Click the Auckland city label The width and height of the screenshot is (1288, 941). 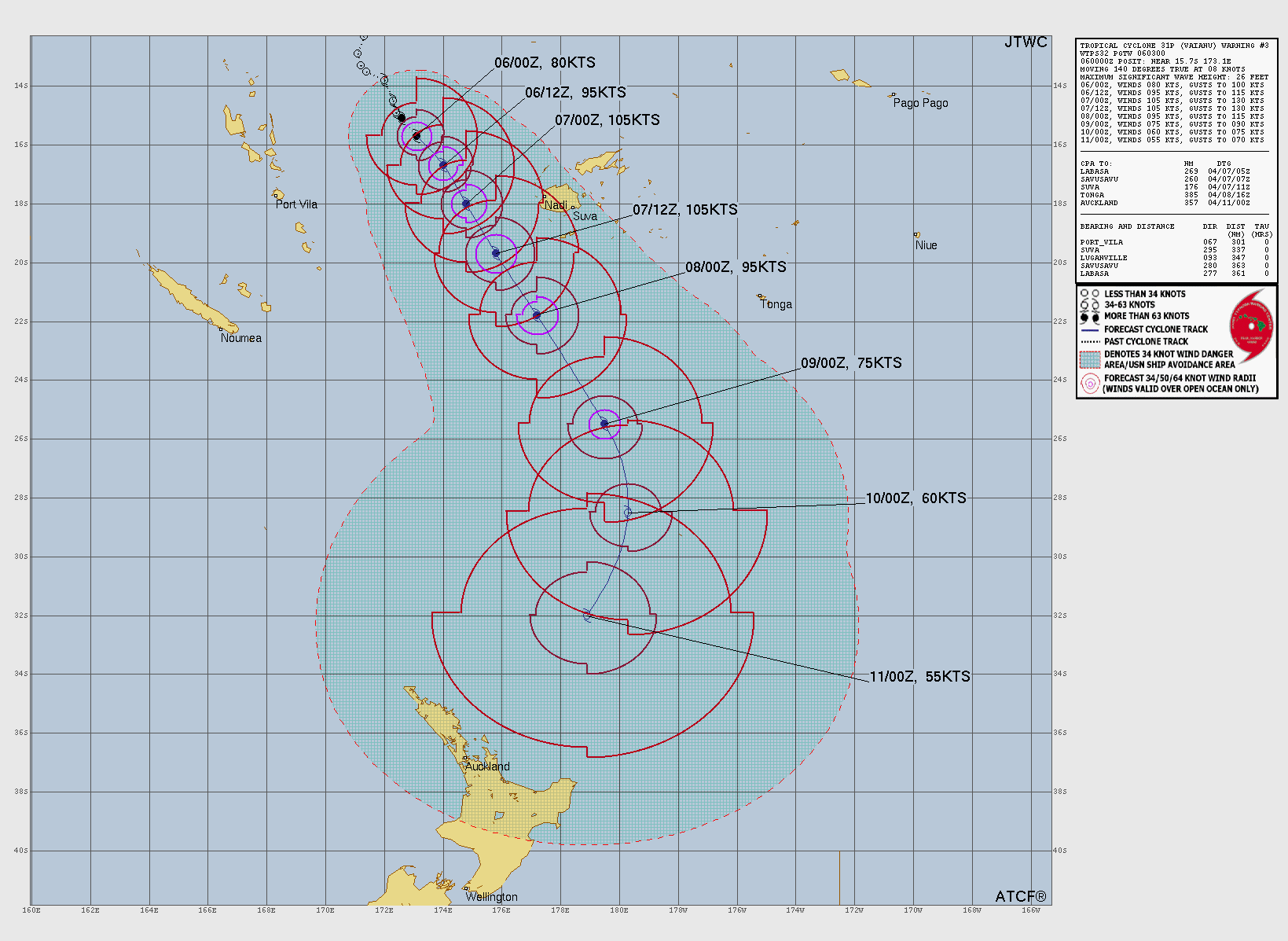pos(487,766)
